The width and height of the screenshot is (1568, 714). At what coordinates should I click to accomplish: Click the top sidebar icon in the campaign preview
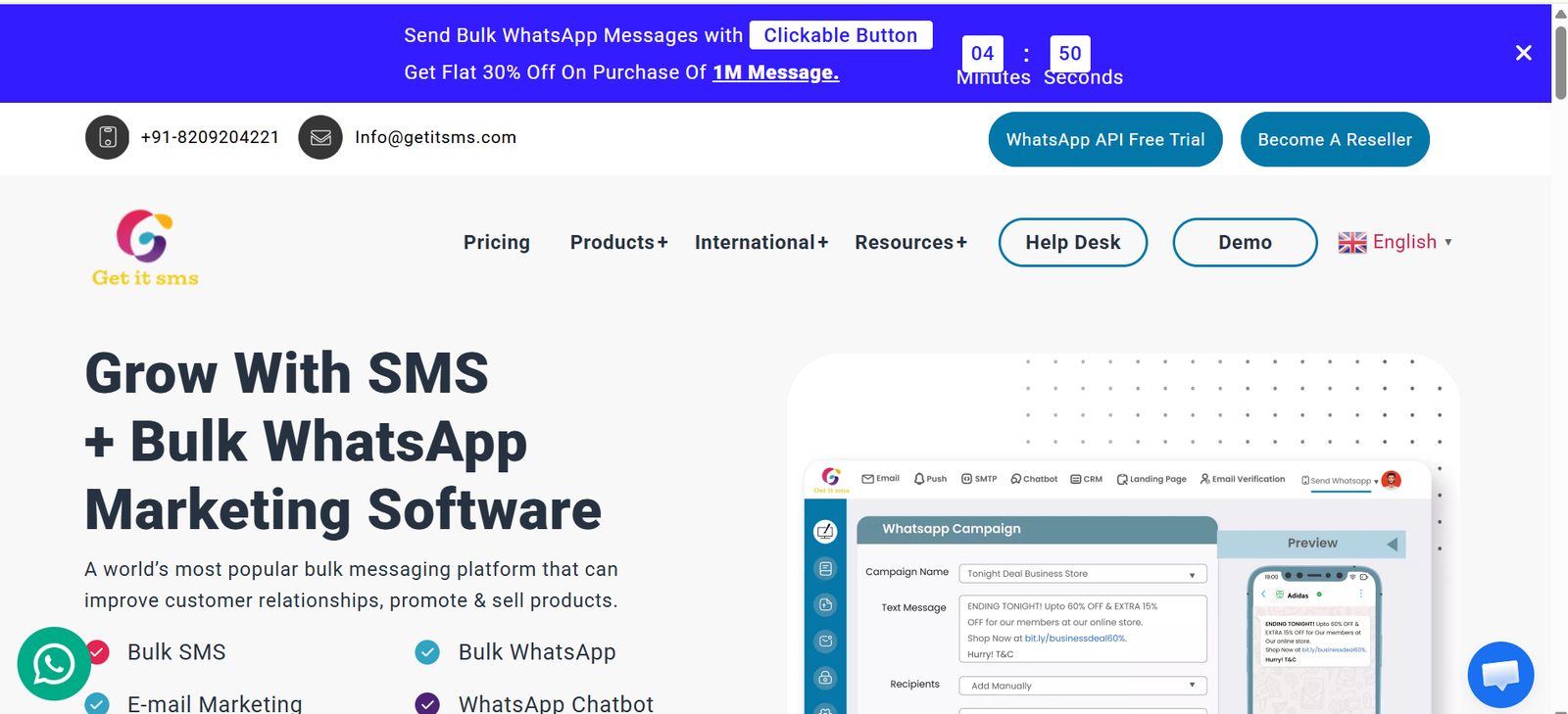(825, 531)
